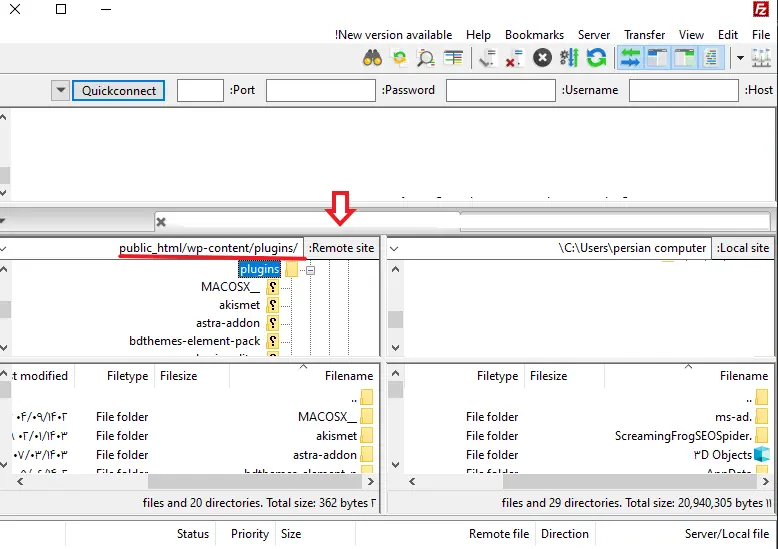This screenshot has width=778, height=549.
Task: Toggle synchronized browsing icon
Action: 399,58
